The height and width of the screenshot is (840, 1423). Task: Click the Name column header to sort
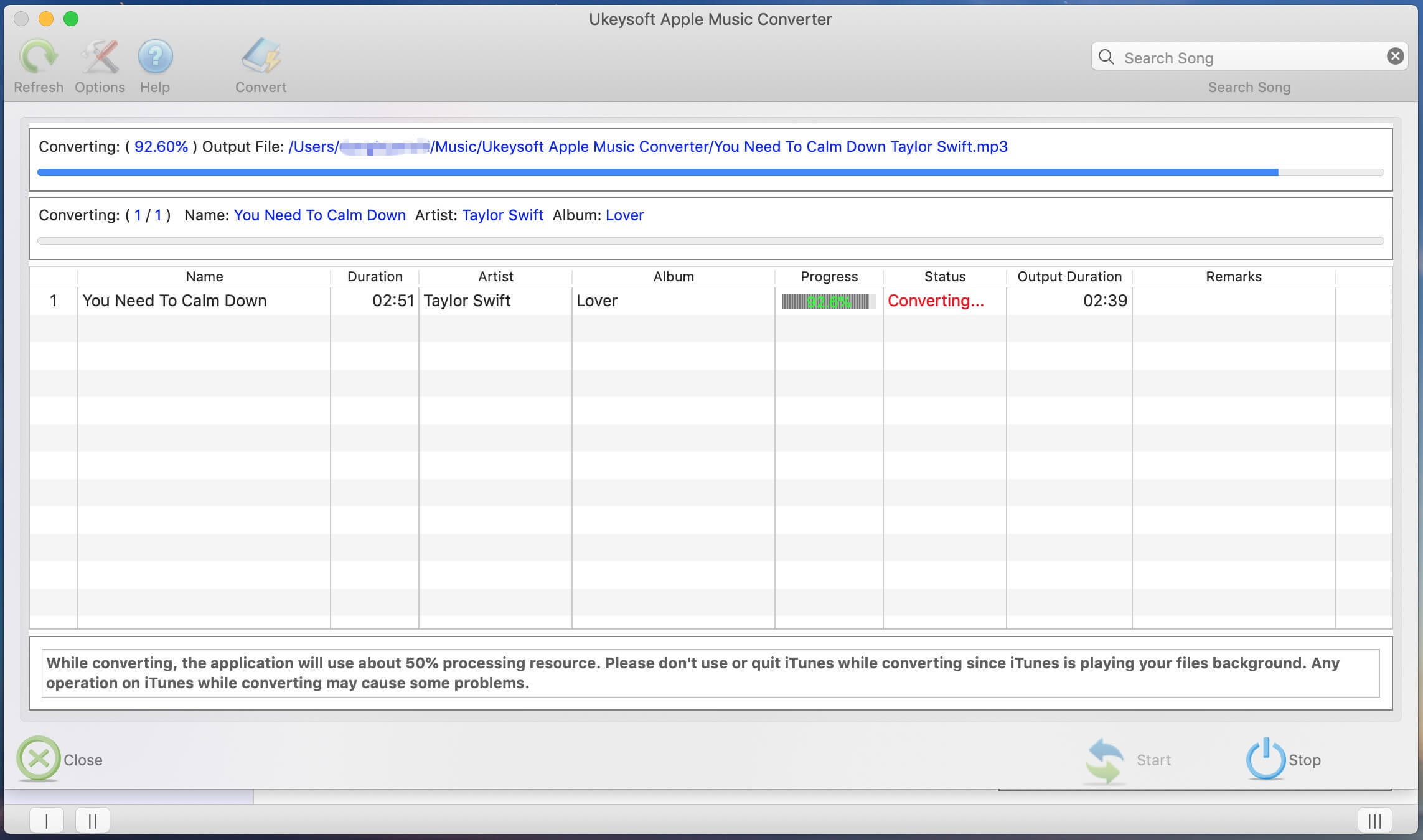click(x=203, y=276)
